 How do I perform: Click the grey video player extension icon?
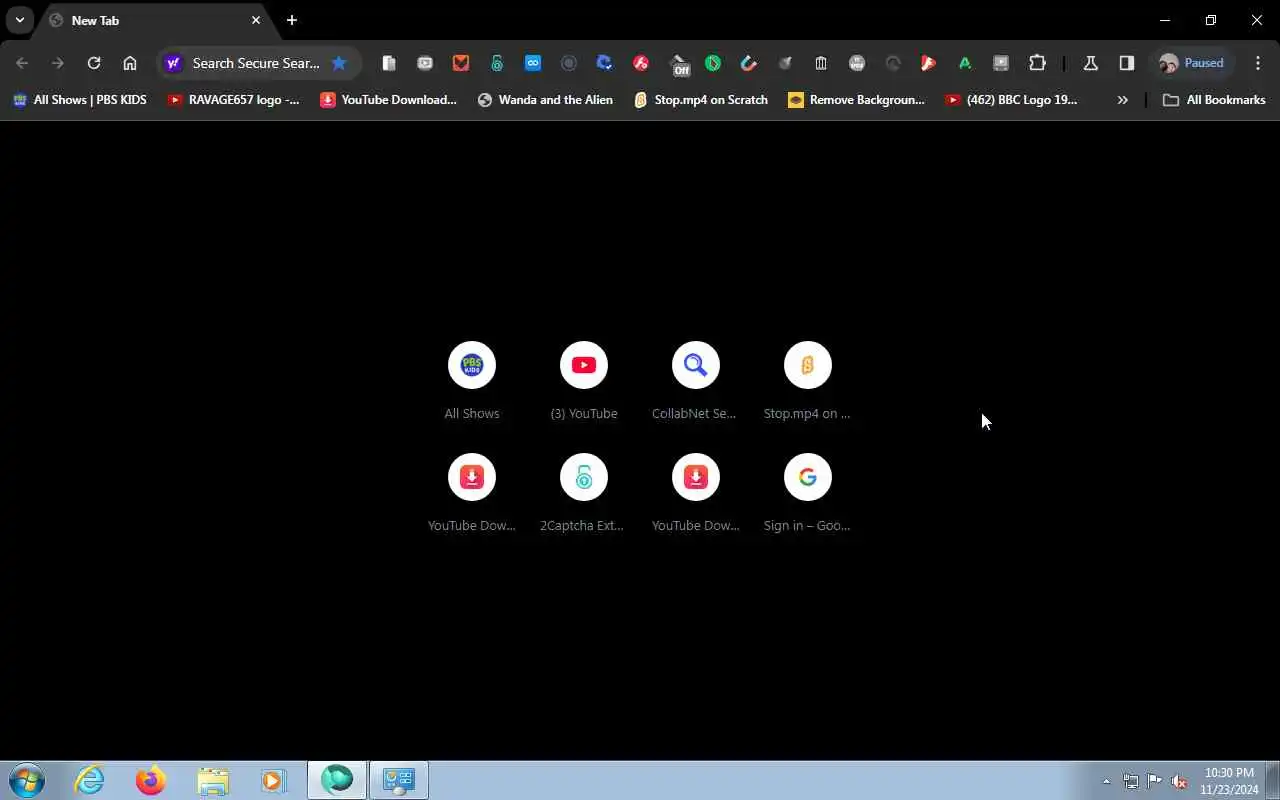click(425, 63)
